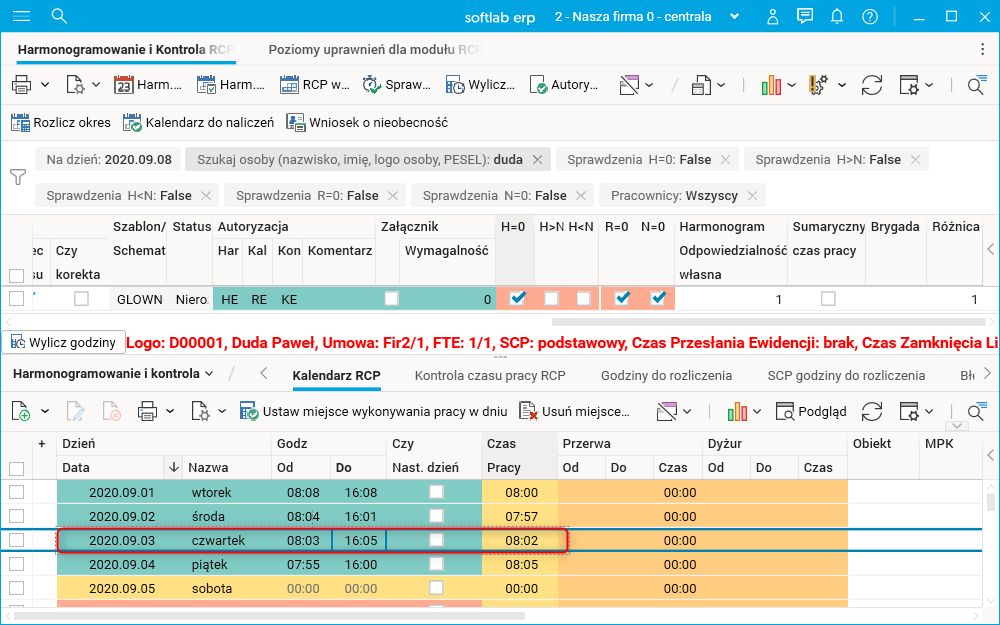
Task: Toggle the Wymagalność checkbox in GLOWN row
Action: pyautogui.click(x=391, y=298)
